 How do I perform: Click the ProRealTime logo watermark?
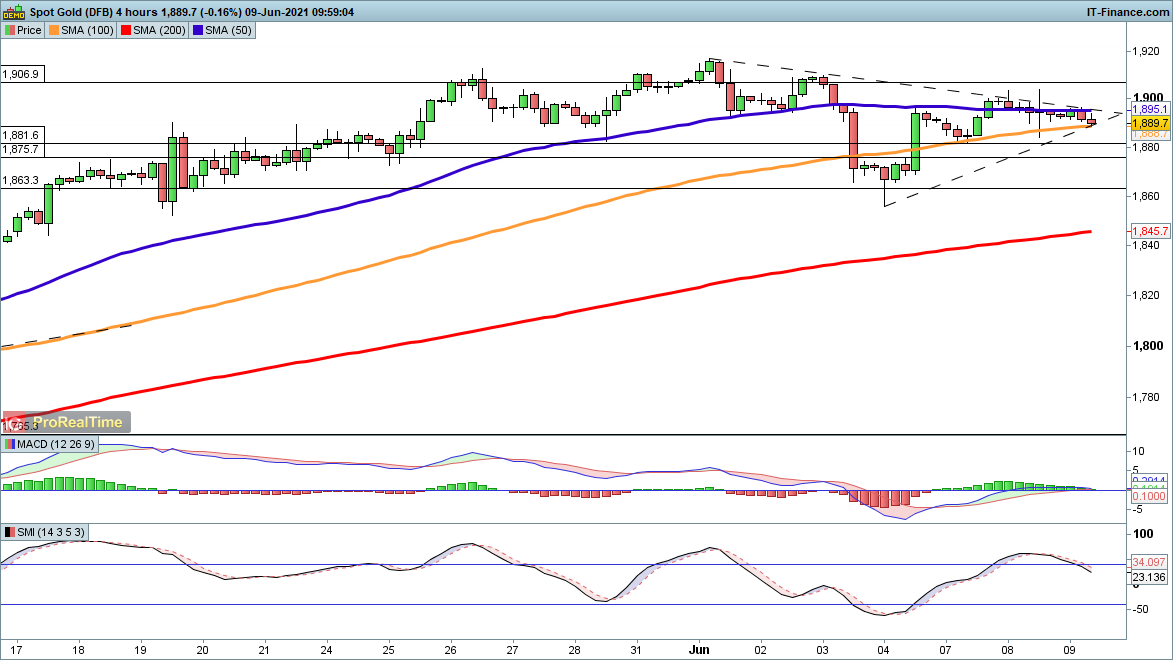click(x=67, y=423)
